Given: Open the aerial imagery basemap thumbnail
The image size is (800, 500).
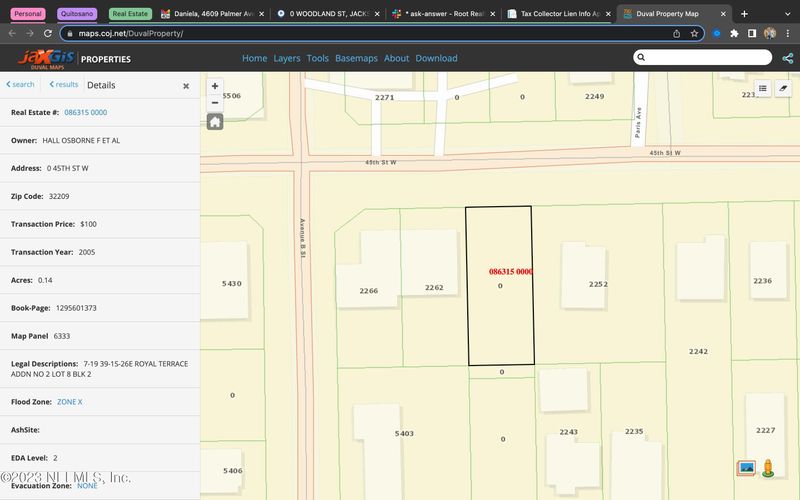Looking at the screenshot, I should click(746, 468).
